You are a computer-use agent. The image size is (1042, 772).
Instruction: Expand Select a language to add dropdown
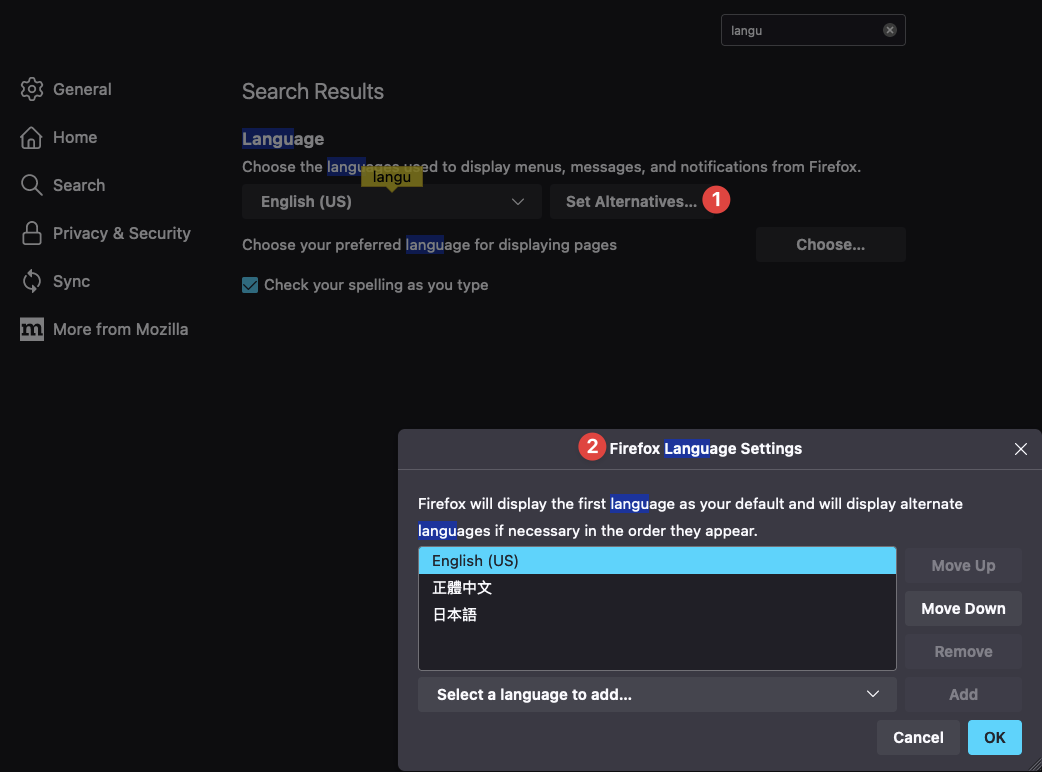[657, 694]
